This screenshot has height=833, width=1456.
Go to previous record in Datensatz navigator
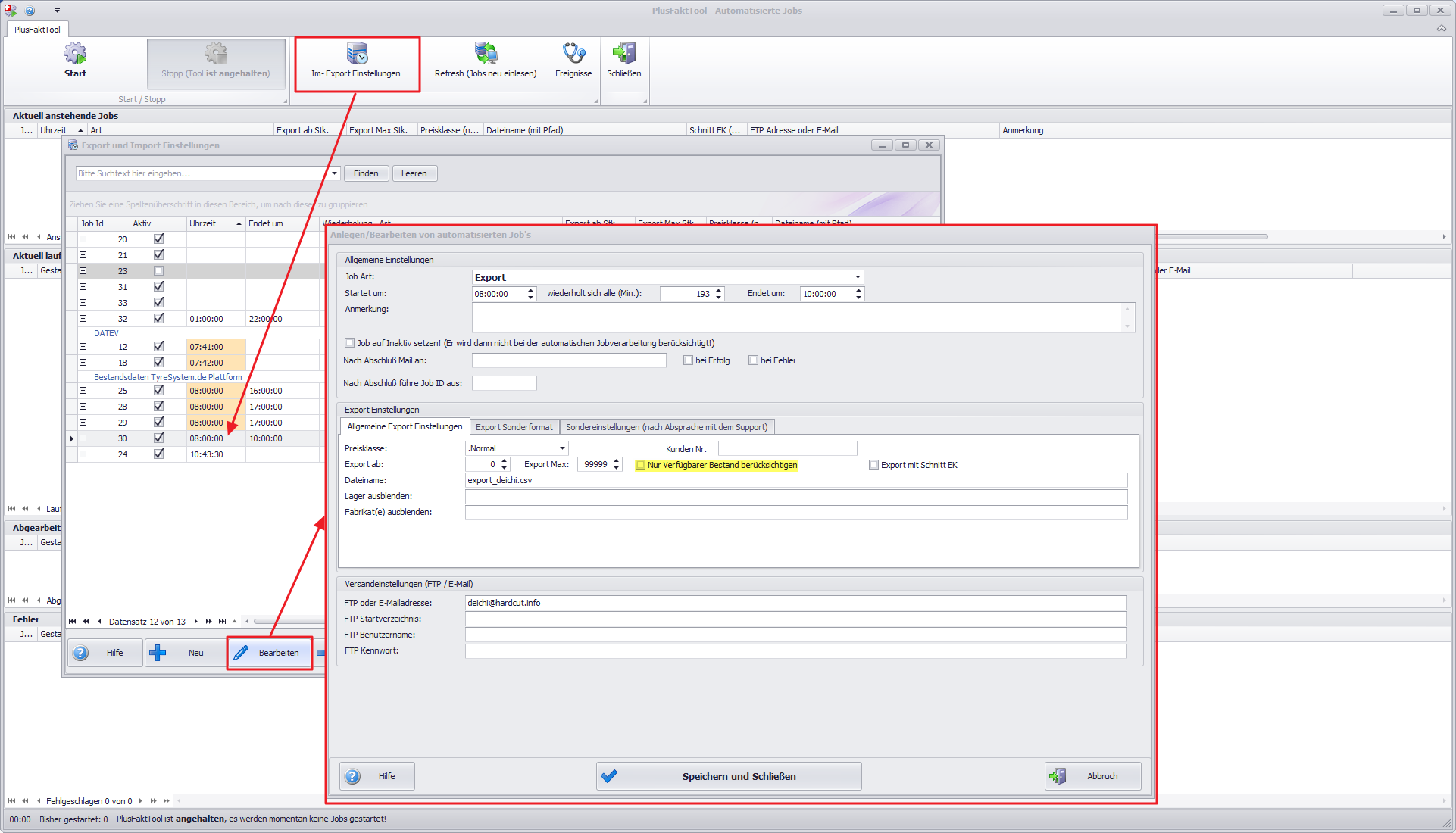[99, 622]
